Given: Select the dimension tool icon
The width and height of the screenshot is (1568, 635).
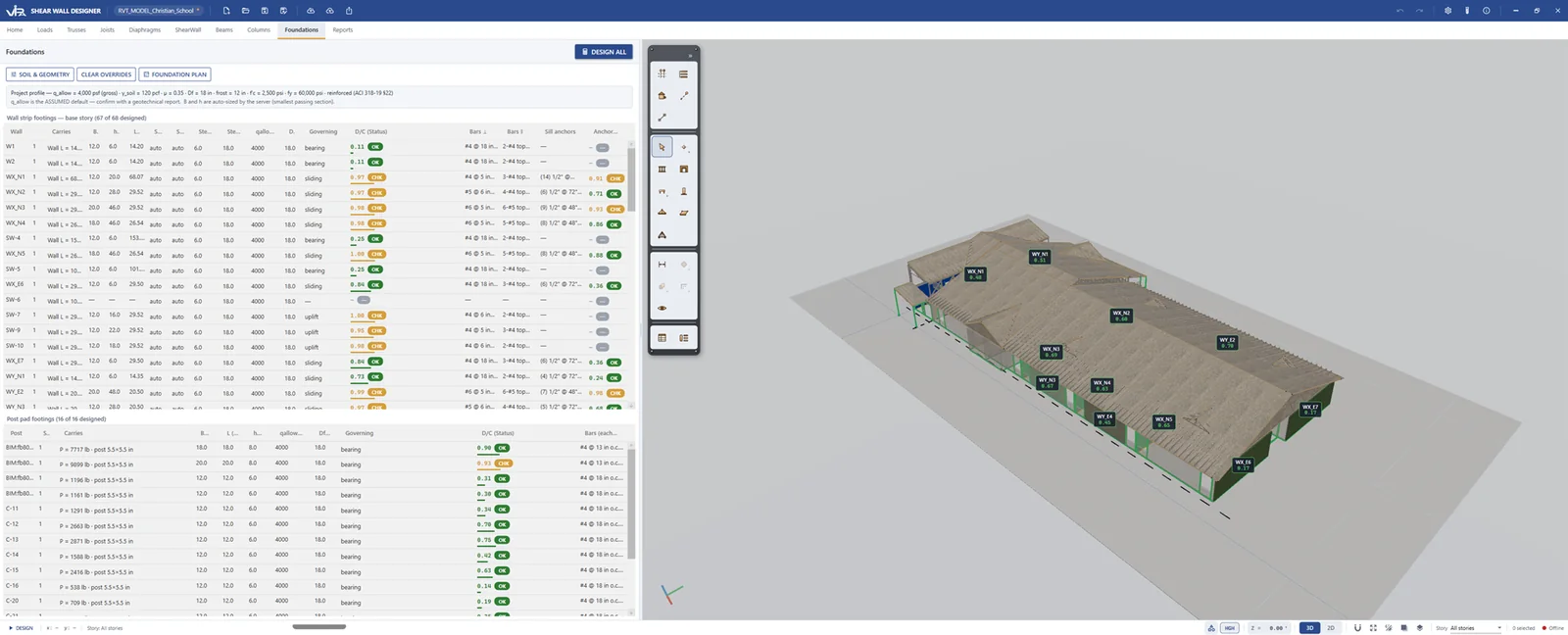Looking at the screenshot, I should (x=662, y=265).
